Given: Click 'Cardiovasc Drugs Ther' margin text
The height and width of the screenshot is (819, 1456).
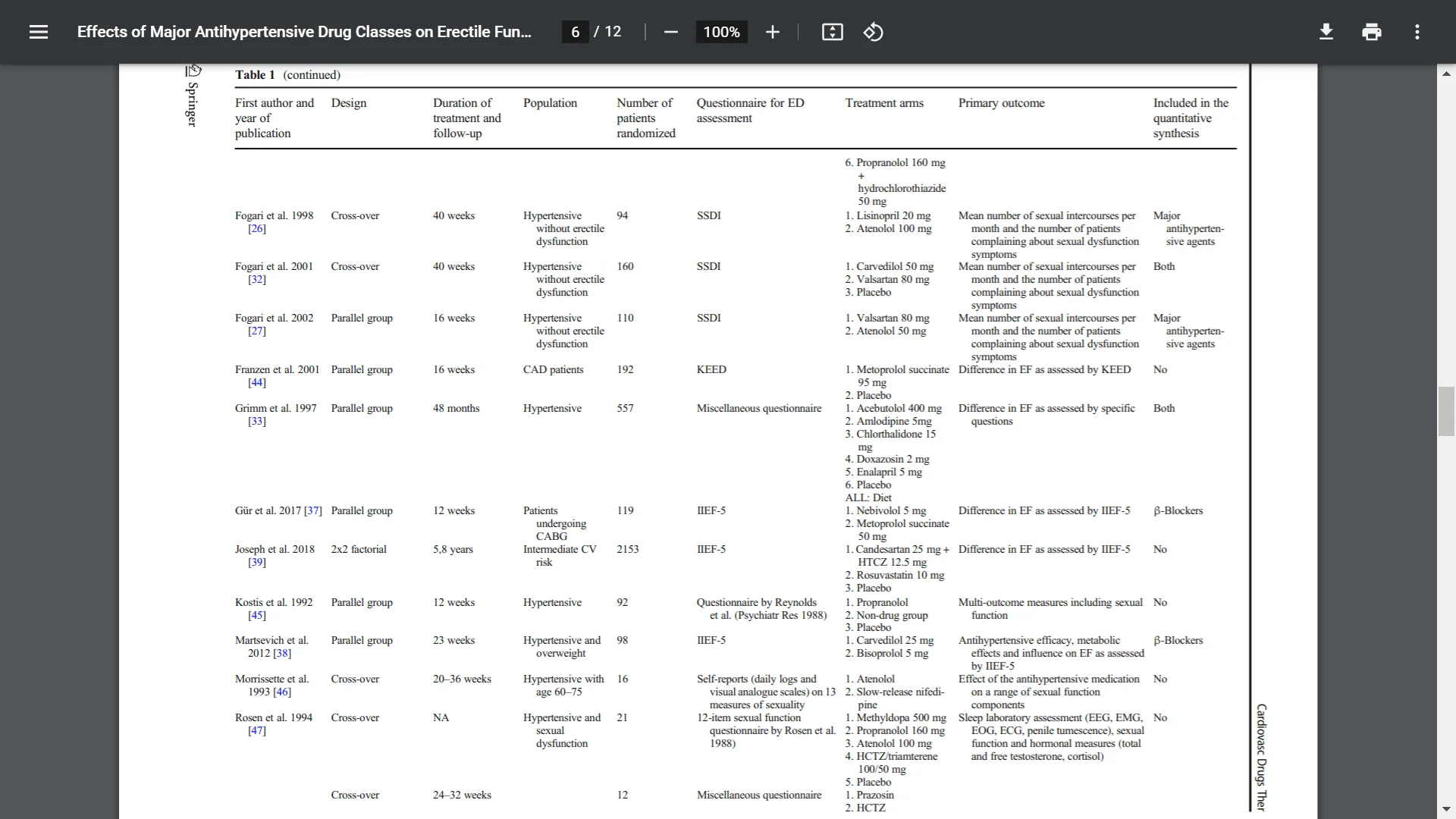Looking at the screenshot, I should click(x=1261, y=758).
